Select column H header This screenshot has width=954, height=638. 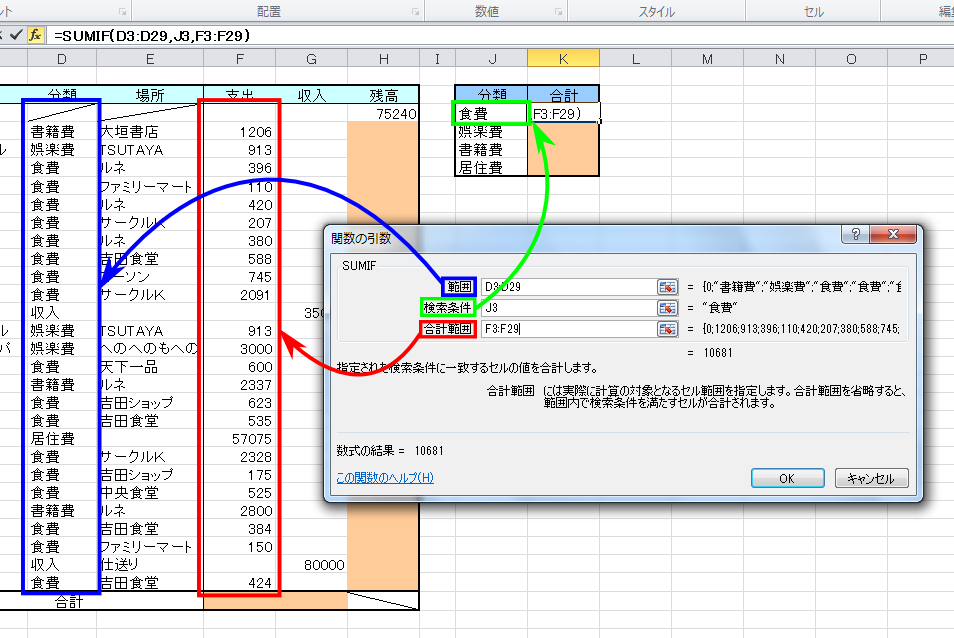(x=383, y=59)
